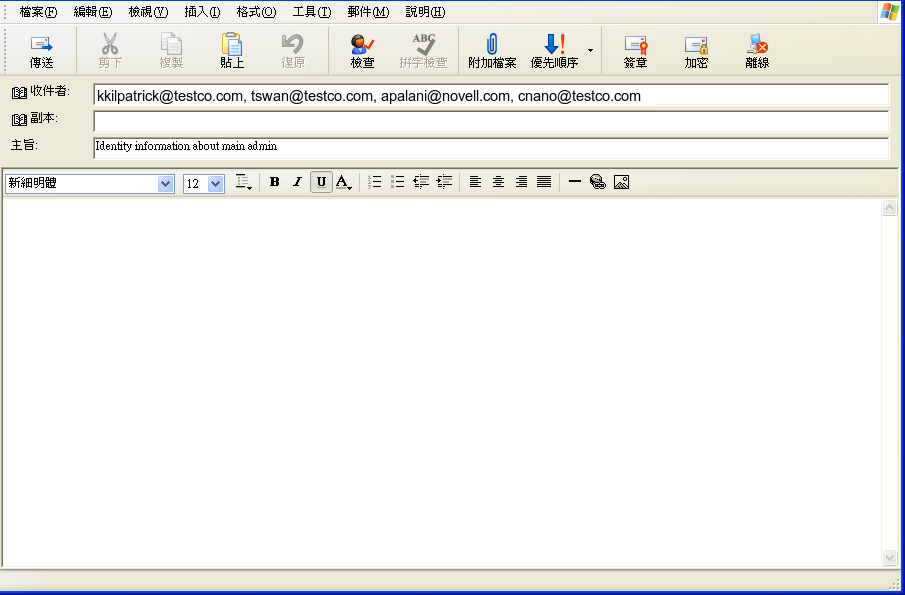Open the 格式(O) menu
905x595 pixels.
tap(256, 12)
